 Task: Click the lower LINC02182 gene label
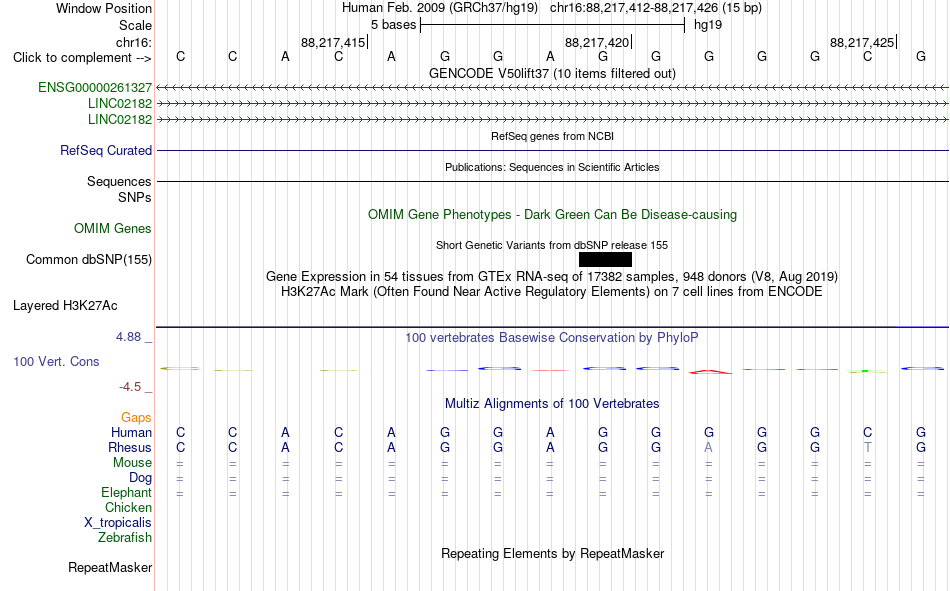click(120, 119)
